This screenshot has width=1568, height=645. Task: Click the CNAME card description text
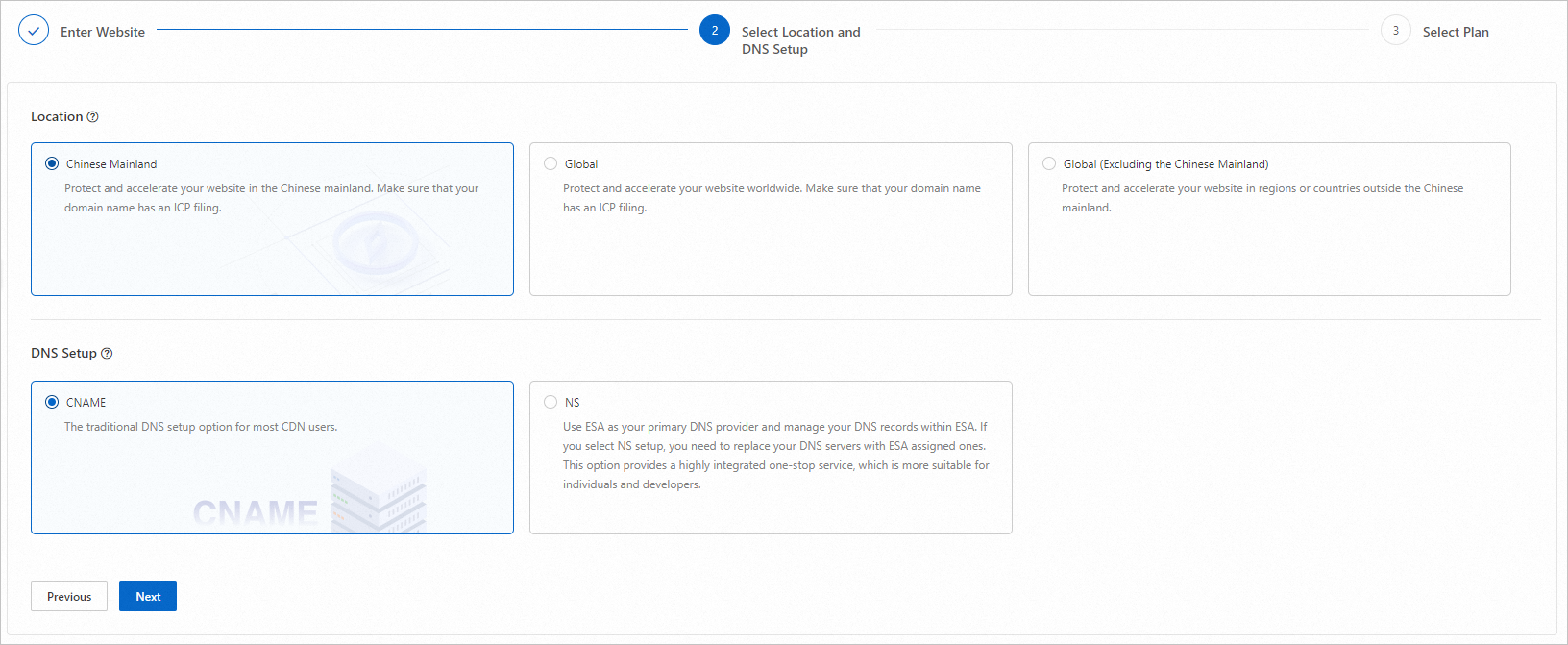click(x=201, y=427)
